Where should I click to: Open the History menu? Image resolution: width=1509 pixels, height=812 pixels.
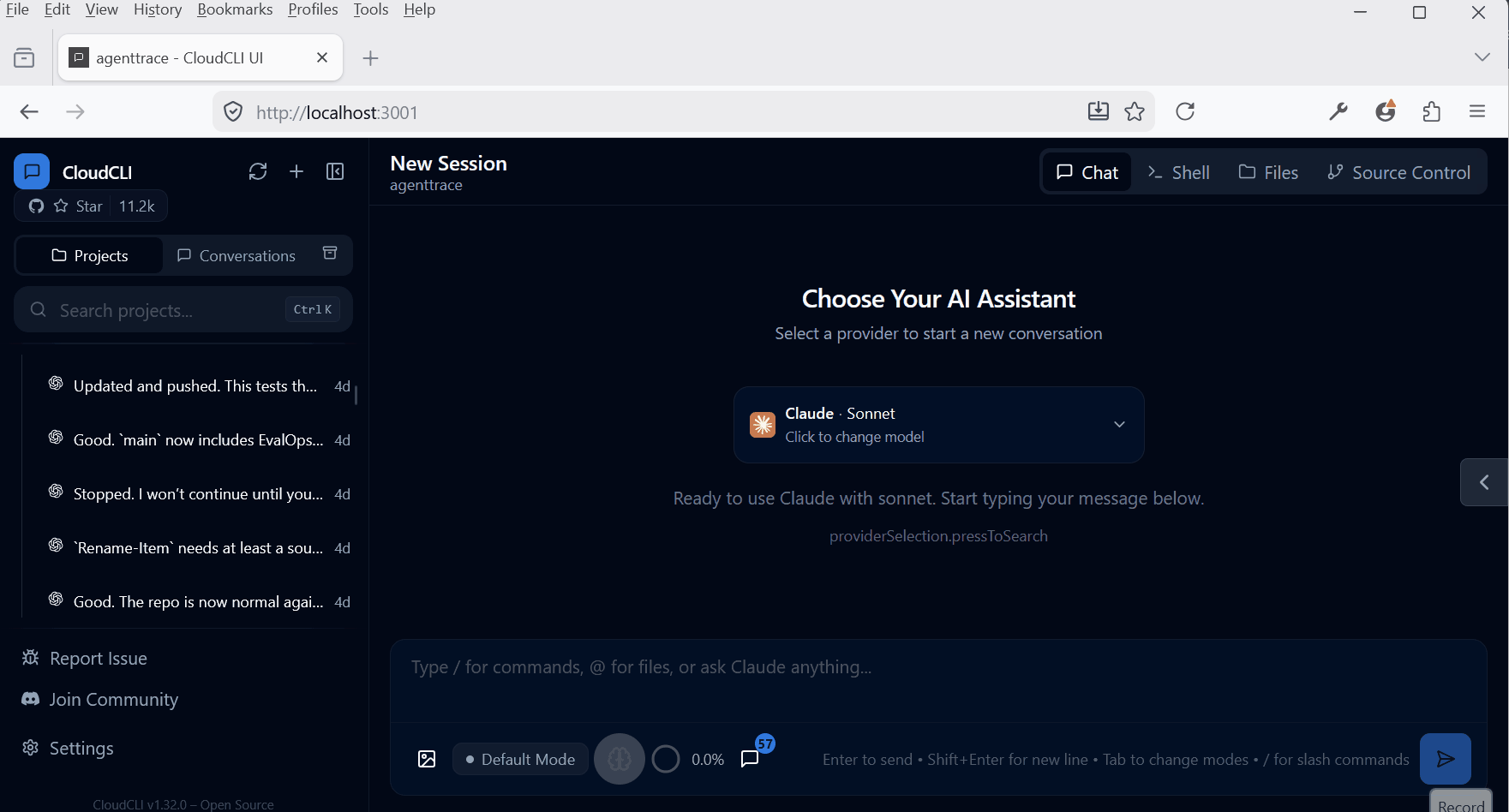[x=158, y=9]
